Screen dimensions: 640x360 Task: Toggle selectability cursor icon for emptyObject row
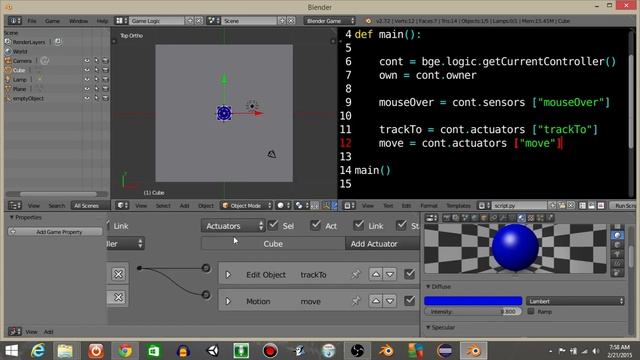click(x=96, y=98)
